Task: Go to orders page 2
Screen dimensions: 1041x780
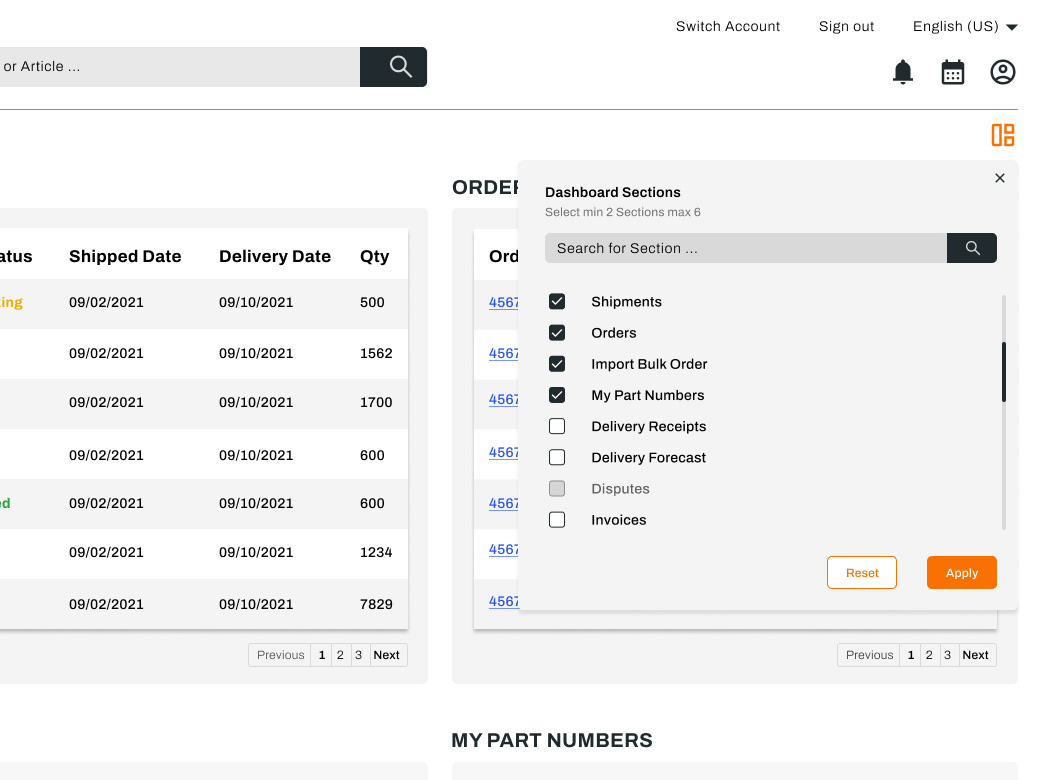Action: (x=929, y=655)
